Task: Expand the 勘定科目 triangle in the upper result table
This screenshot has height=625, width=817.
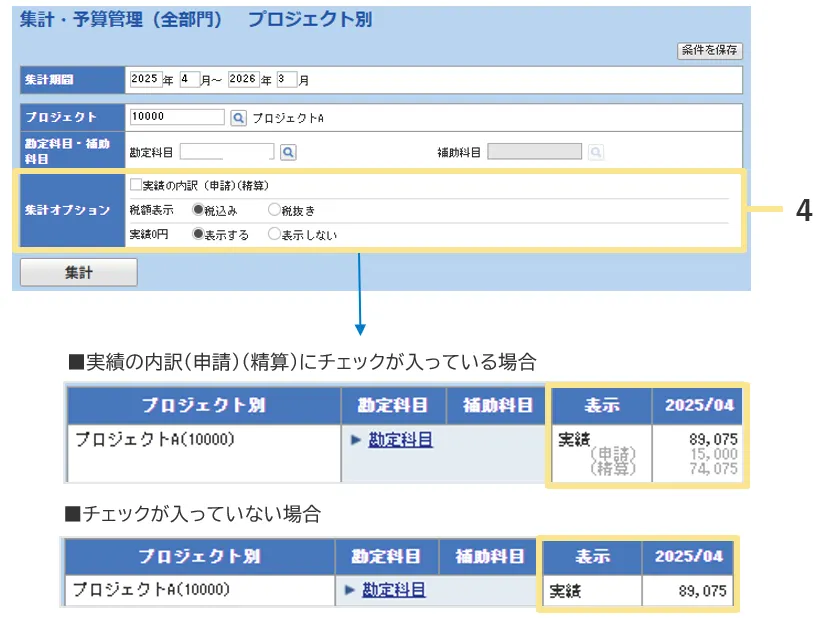Action: click(356, 440)
